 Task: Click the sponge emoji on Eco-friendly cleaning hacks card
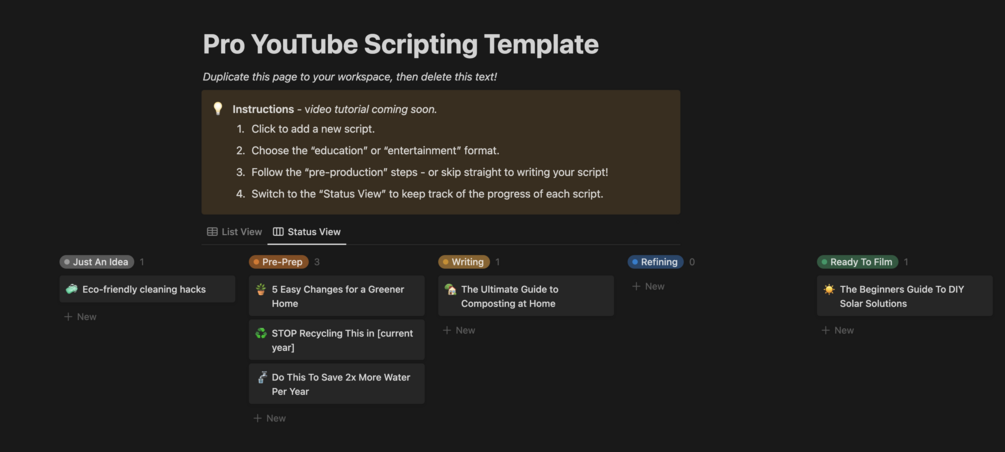click(x=71, y=289)
